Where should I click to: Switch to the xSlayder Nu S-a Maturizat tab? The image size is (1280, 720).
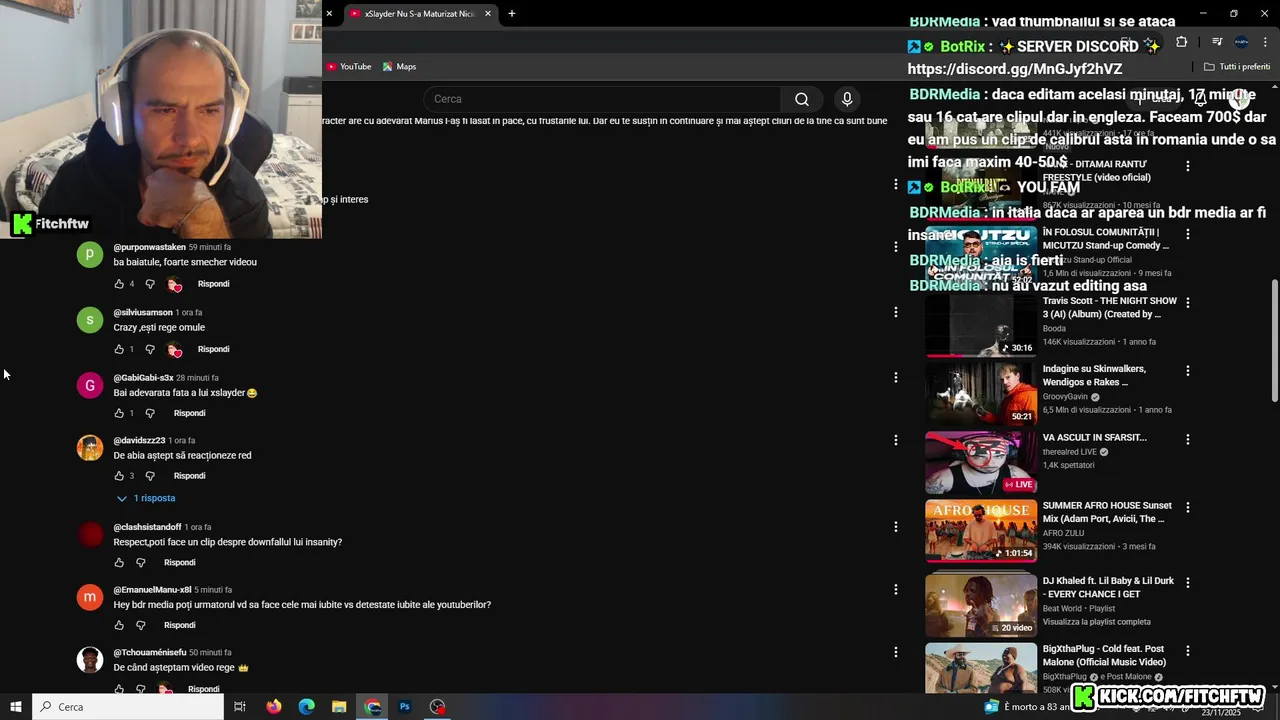[419, 14]
